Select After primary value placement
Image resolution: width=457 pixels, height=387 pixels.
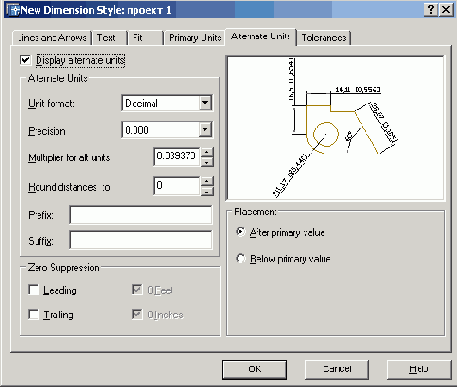[241, 232]
